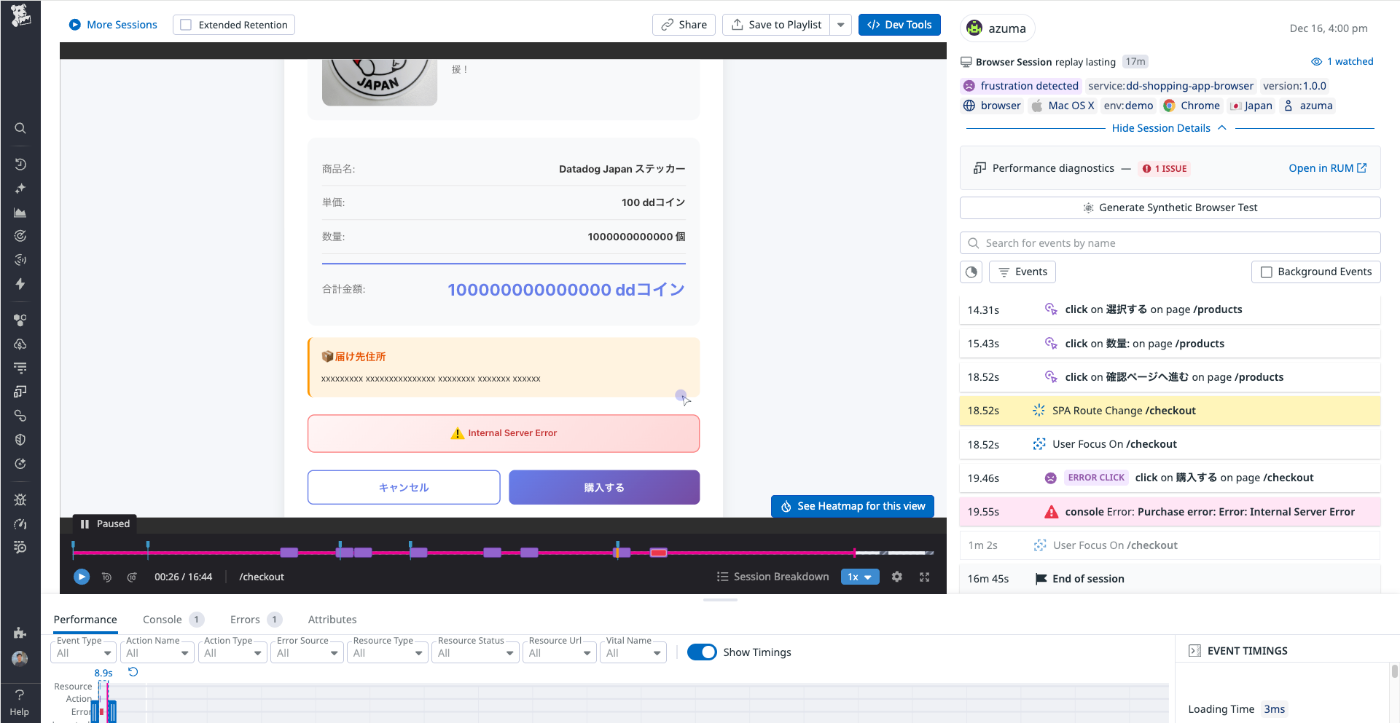This screenshot has width=1400, height=723.
Task: Toggle the Show Timings switch
Action: (702, 652)
